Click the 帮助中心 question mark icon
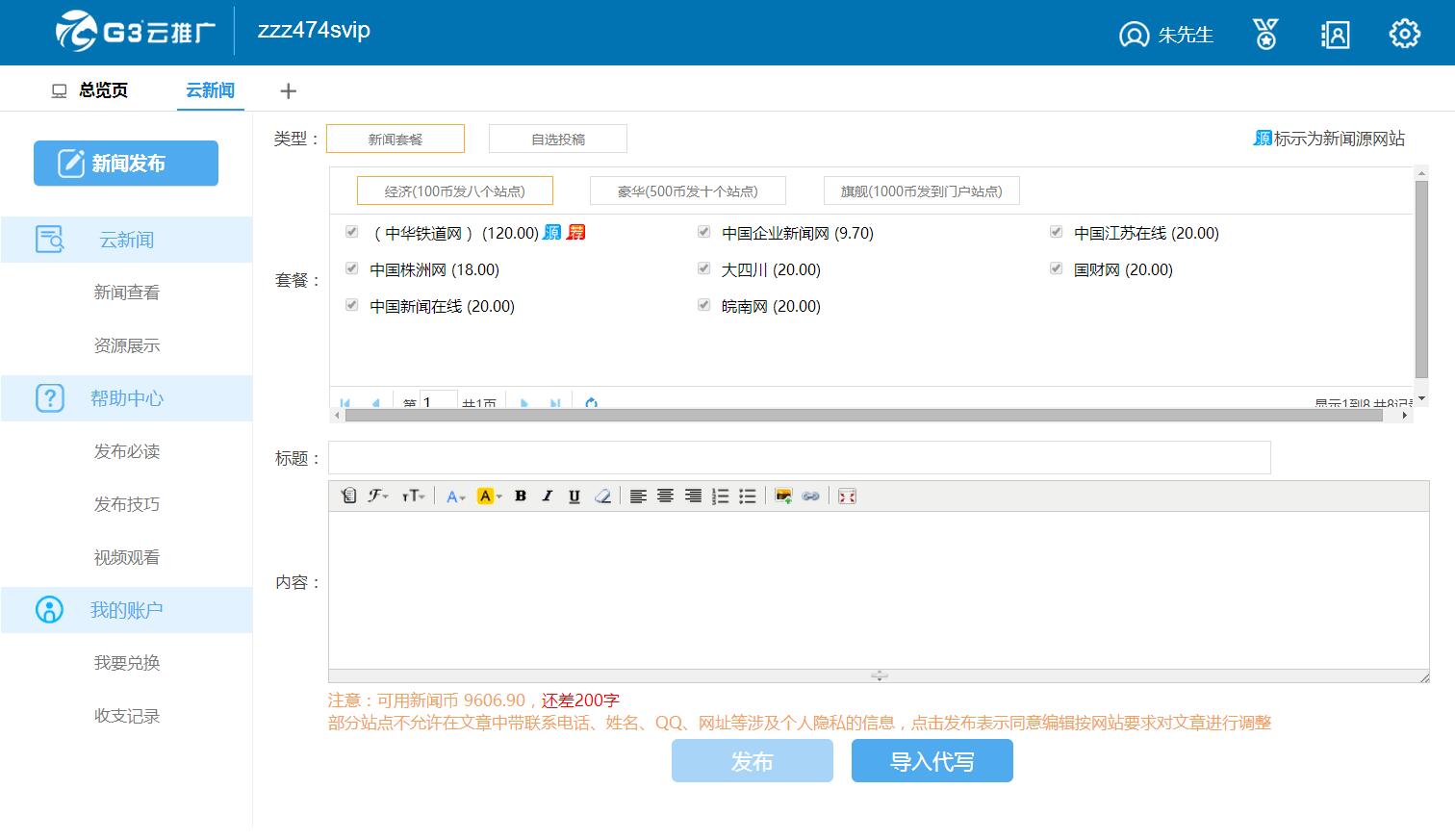The height and width of the screenshot is (840, 1455). tap(49, 397)
